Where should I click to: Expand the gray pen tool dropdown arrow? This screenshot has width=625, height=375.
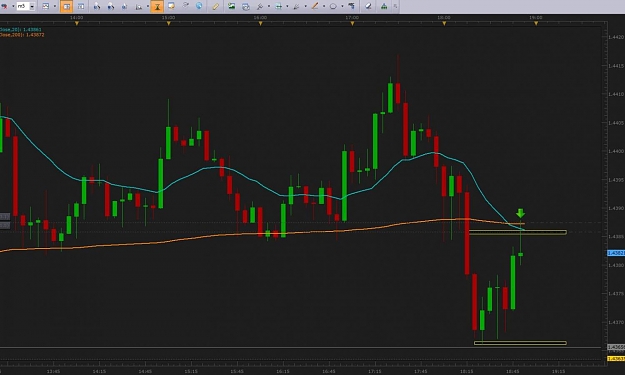tap(305, 6)
